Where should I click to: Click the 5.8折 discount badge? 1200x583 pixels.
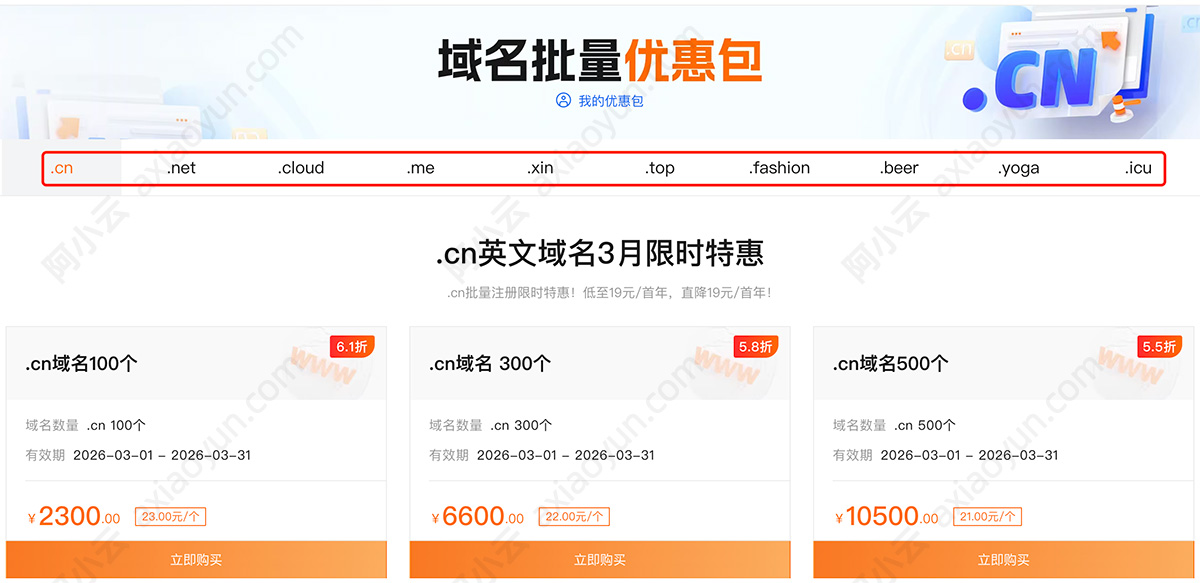pos(756,347)
